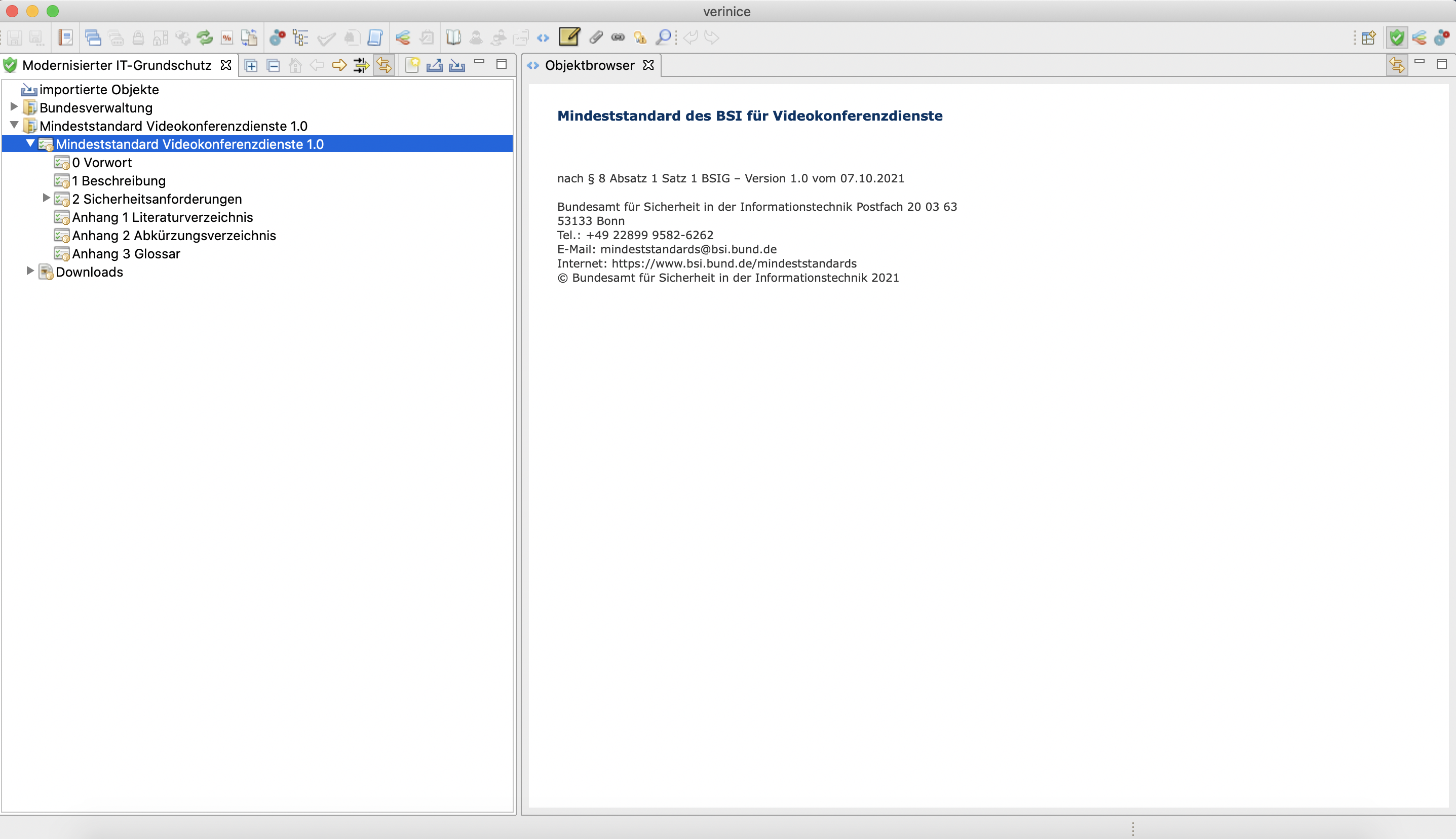Click the chain link relations icon

click(x=618, y=38)
